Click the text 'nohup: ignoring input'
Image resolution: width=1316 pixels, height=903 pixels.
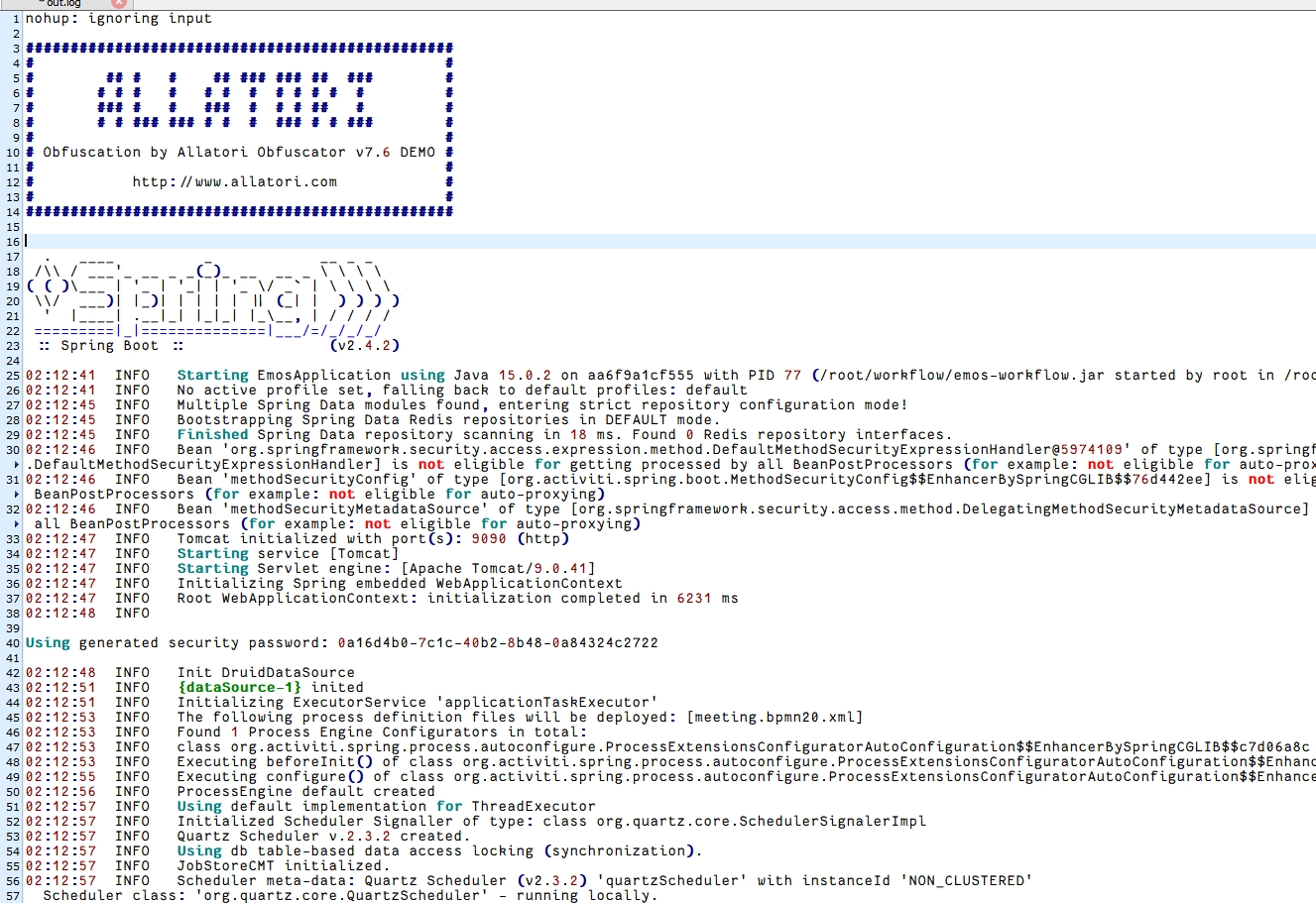(119, 18)
